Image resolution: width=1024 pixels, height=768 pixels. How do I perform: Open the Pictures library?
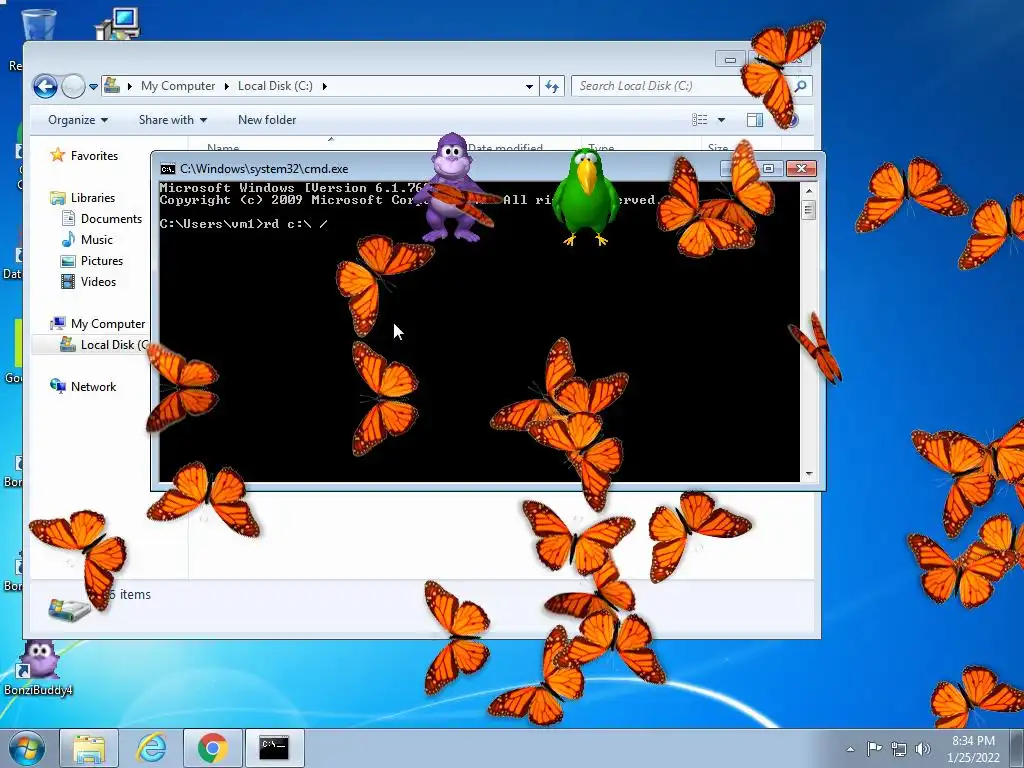[x=102, y=261]
